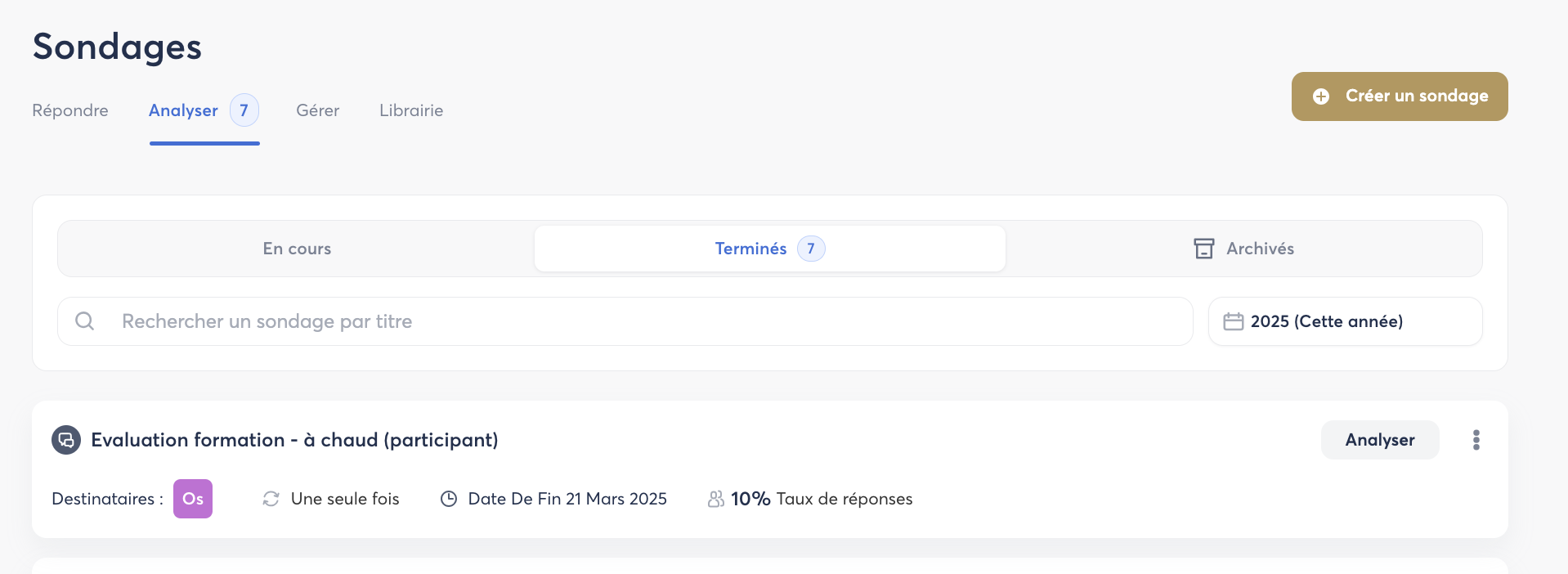
Task: Click the plus icon in Créer un sondage
Action: [x=1321, y=96]
